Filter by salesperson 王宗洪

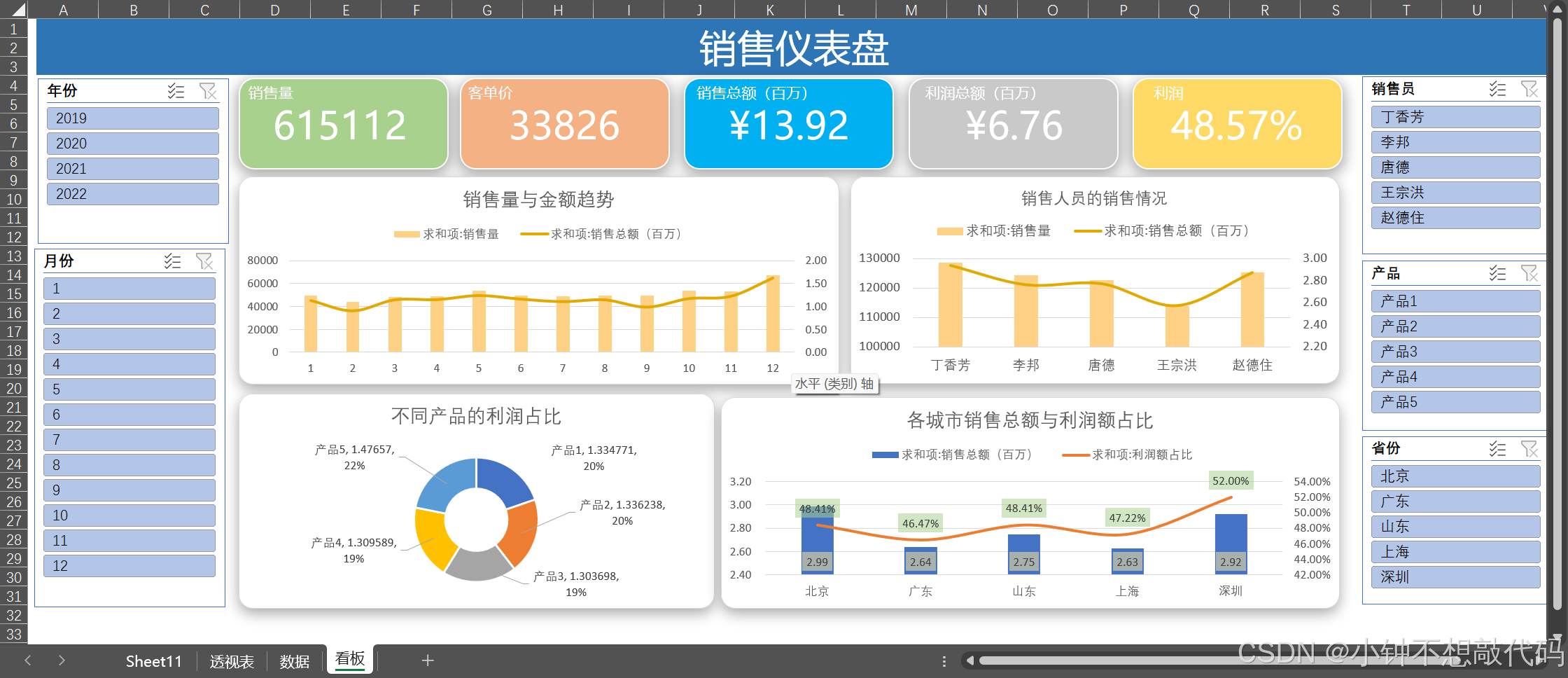pyautogui.click(x=1456, y=193)
